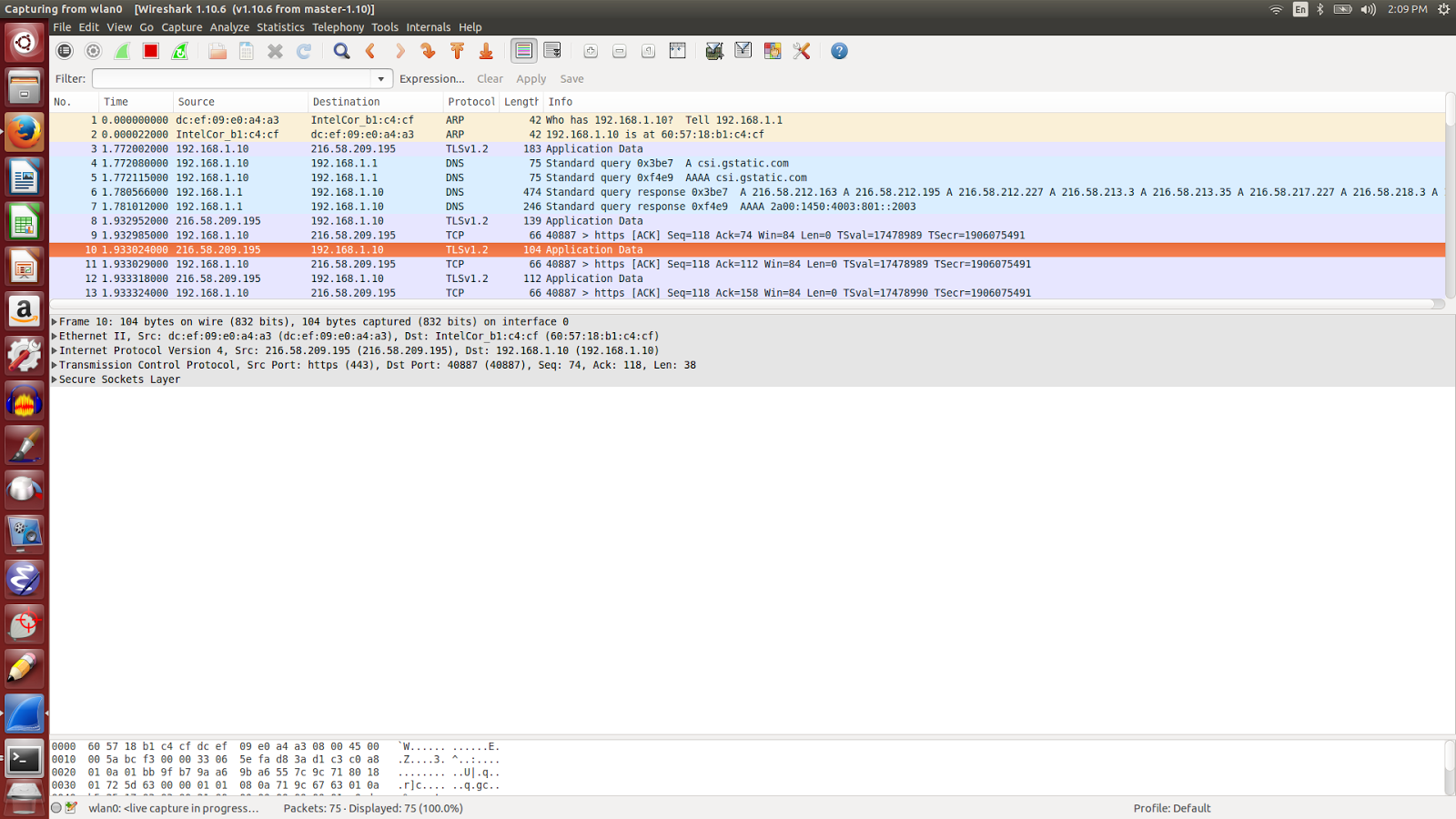Toggle Bluetooth from the system tray
Screen dimensions: 1456x819
pyautogui.click(x=1321, y=9)
